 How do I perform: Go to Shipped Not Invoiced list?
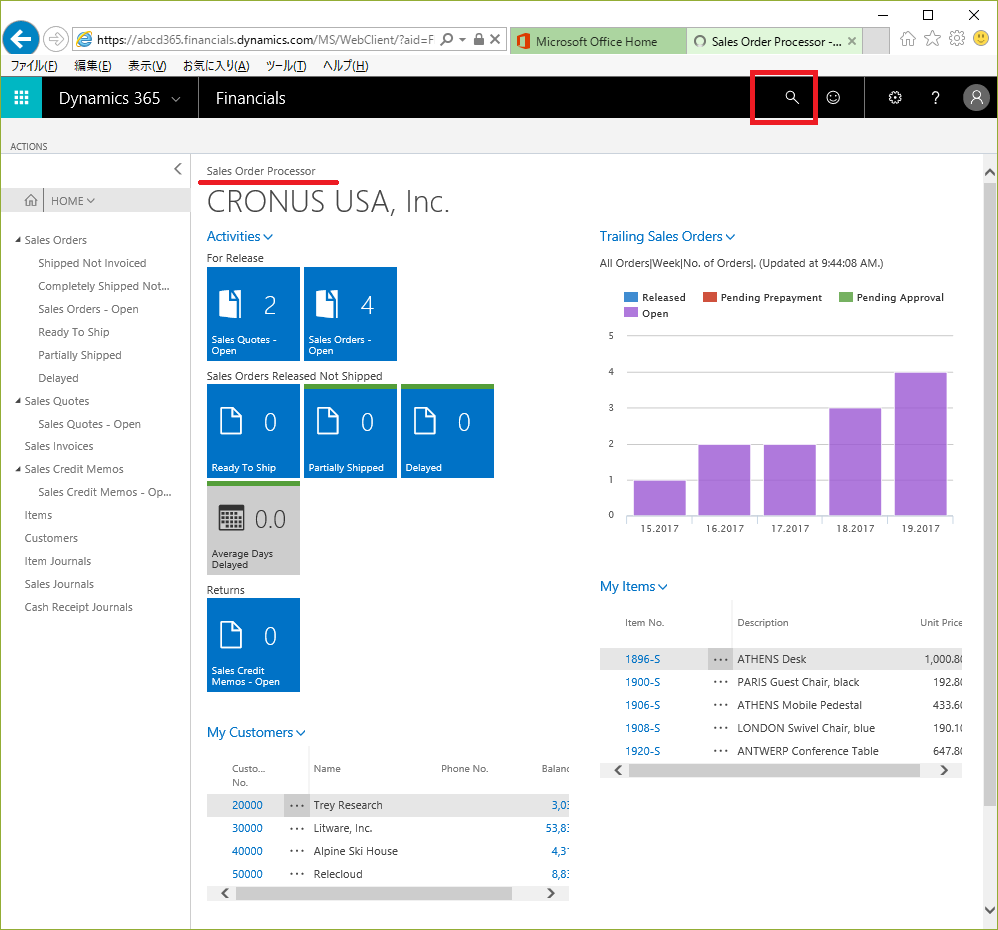pos(92,263)
